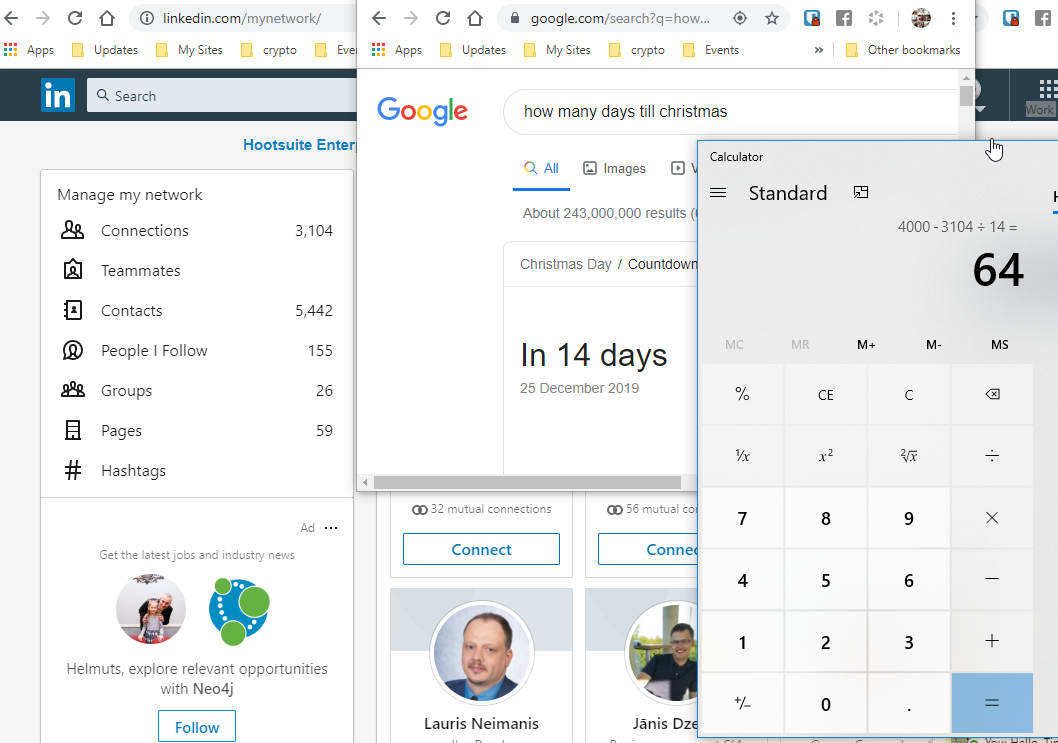Reload the Google search page
Image resolution: width=1058 pixels, height=743 pixels.
click(x=442, y=18)
